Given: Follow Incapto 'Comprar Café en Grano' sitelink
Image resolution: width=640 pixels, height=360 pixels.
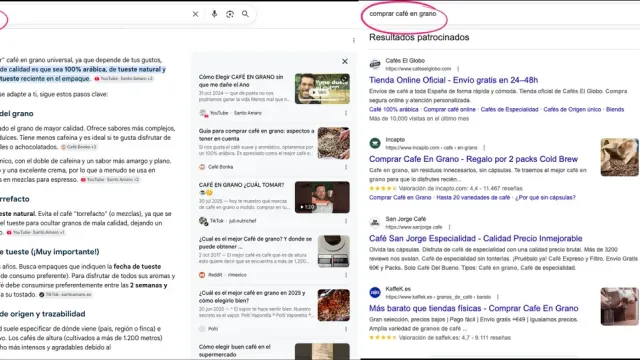Looking at the screenshot, I should coord(400,198).
